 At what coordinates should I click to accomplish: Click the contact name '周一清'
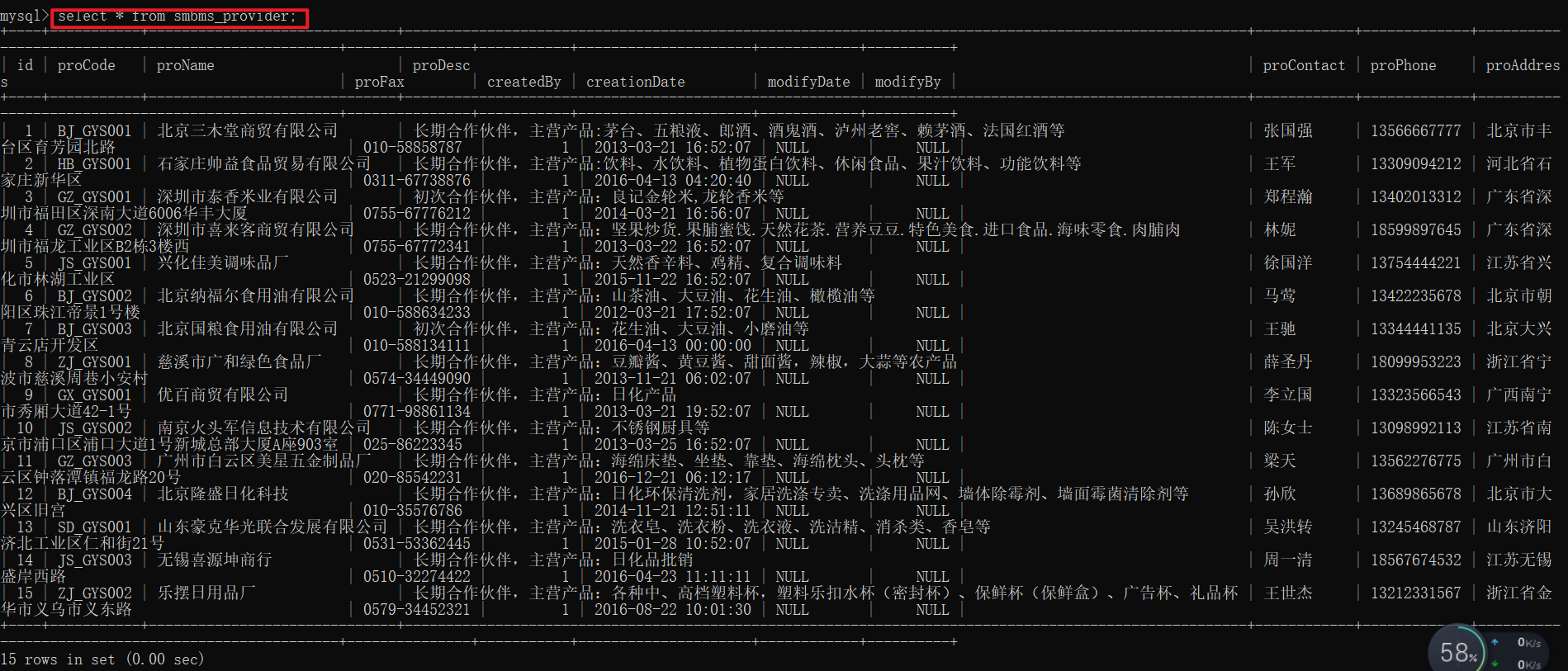1288,560
